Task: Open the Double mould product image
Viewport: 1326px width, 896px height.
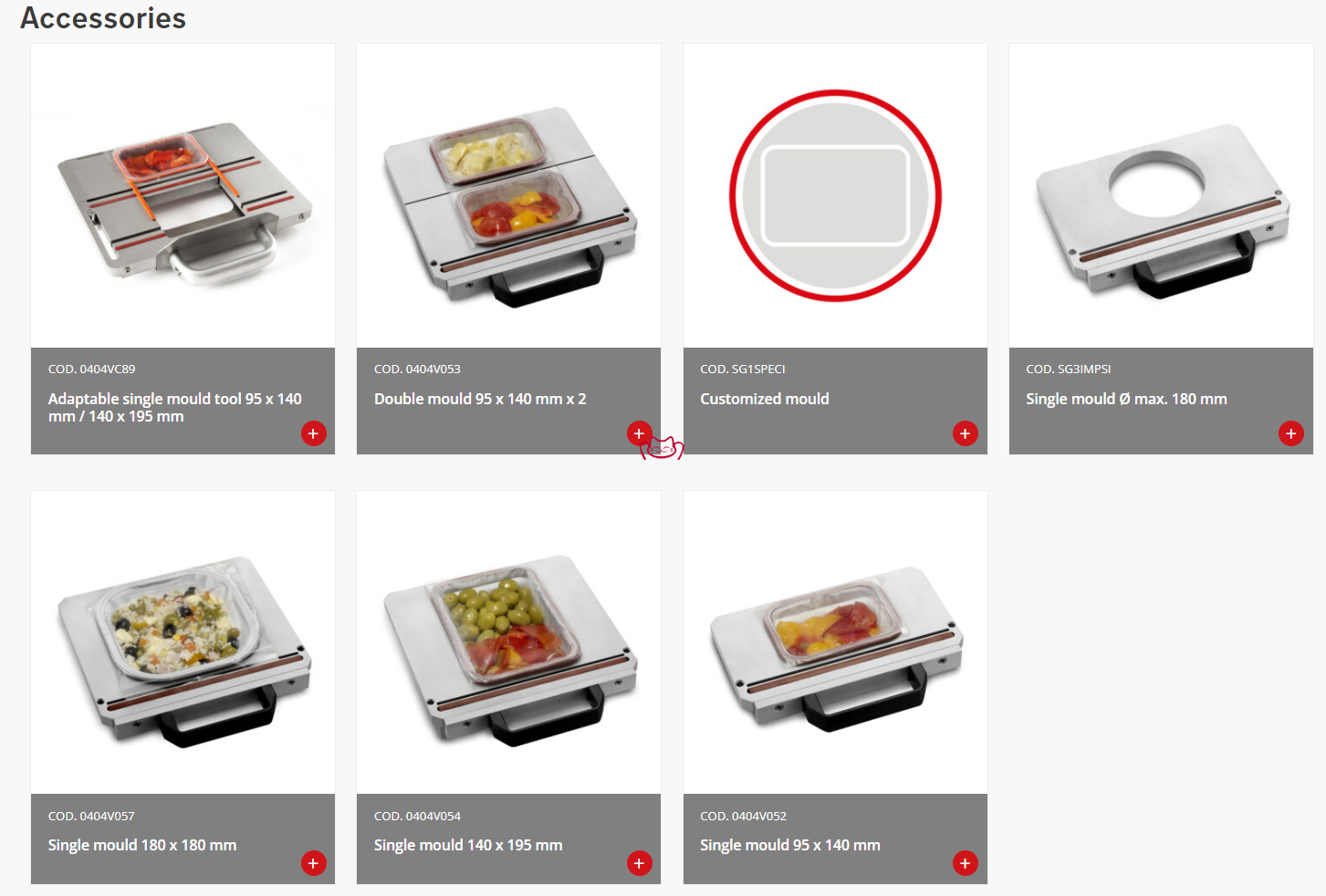Action: tap(508, 195)
